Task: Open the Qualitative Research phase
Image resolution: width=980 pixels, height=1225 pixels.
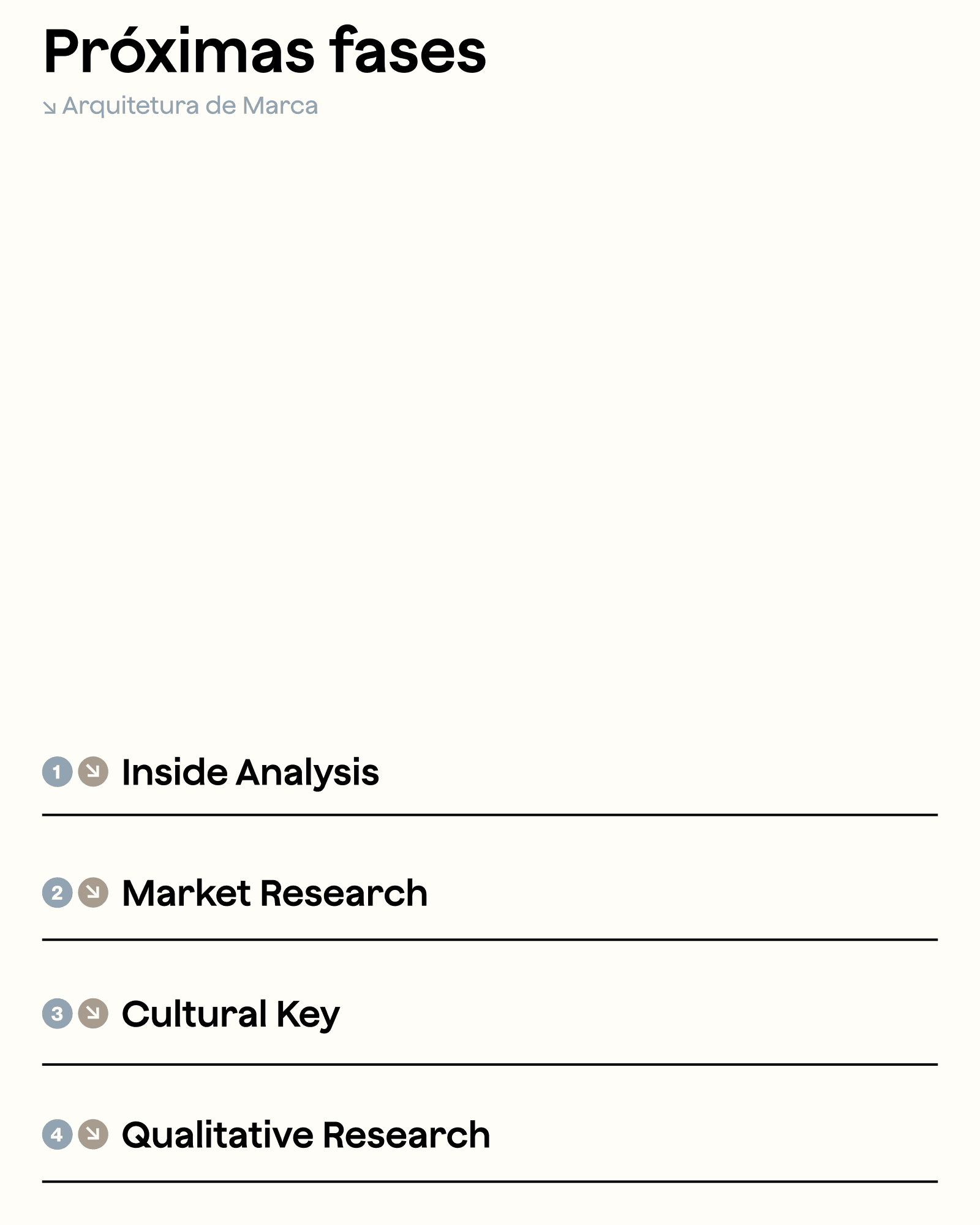Action: click(306, 1135)
